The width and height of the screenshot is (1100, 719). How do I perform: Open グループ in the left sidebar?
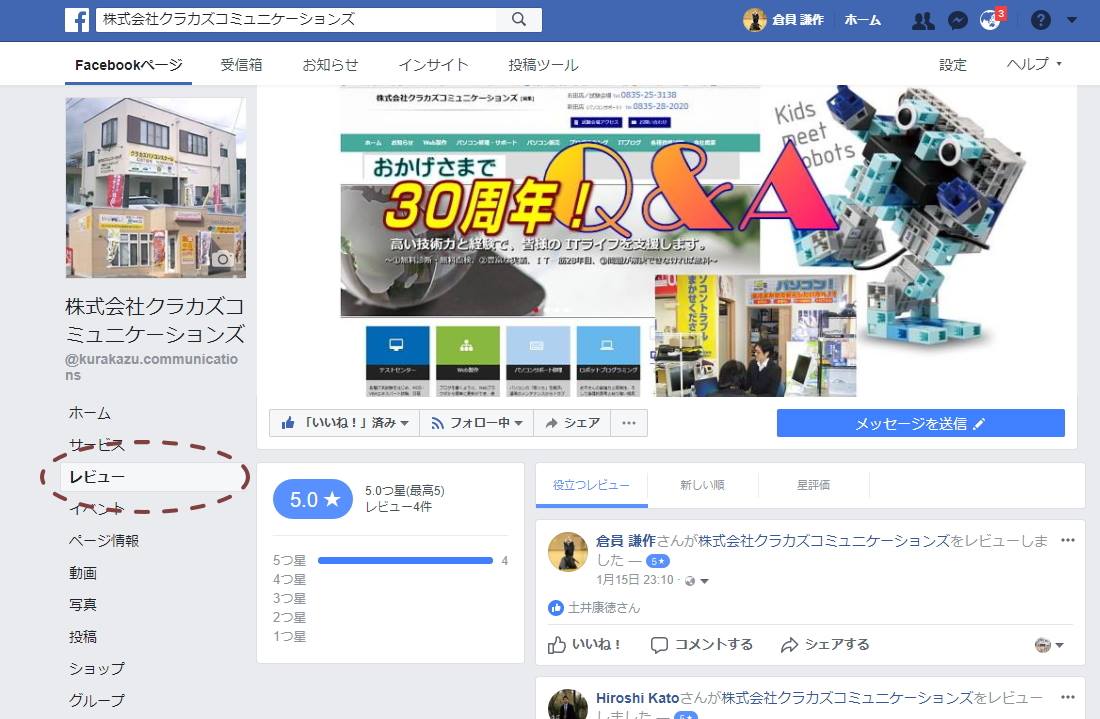pos(97,700)
